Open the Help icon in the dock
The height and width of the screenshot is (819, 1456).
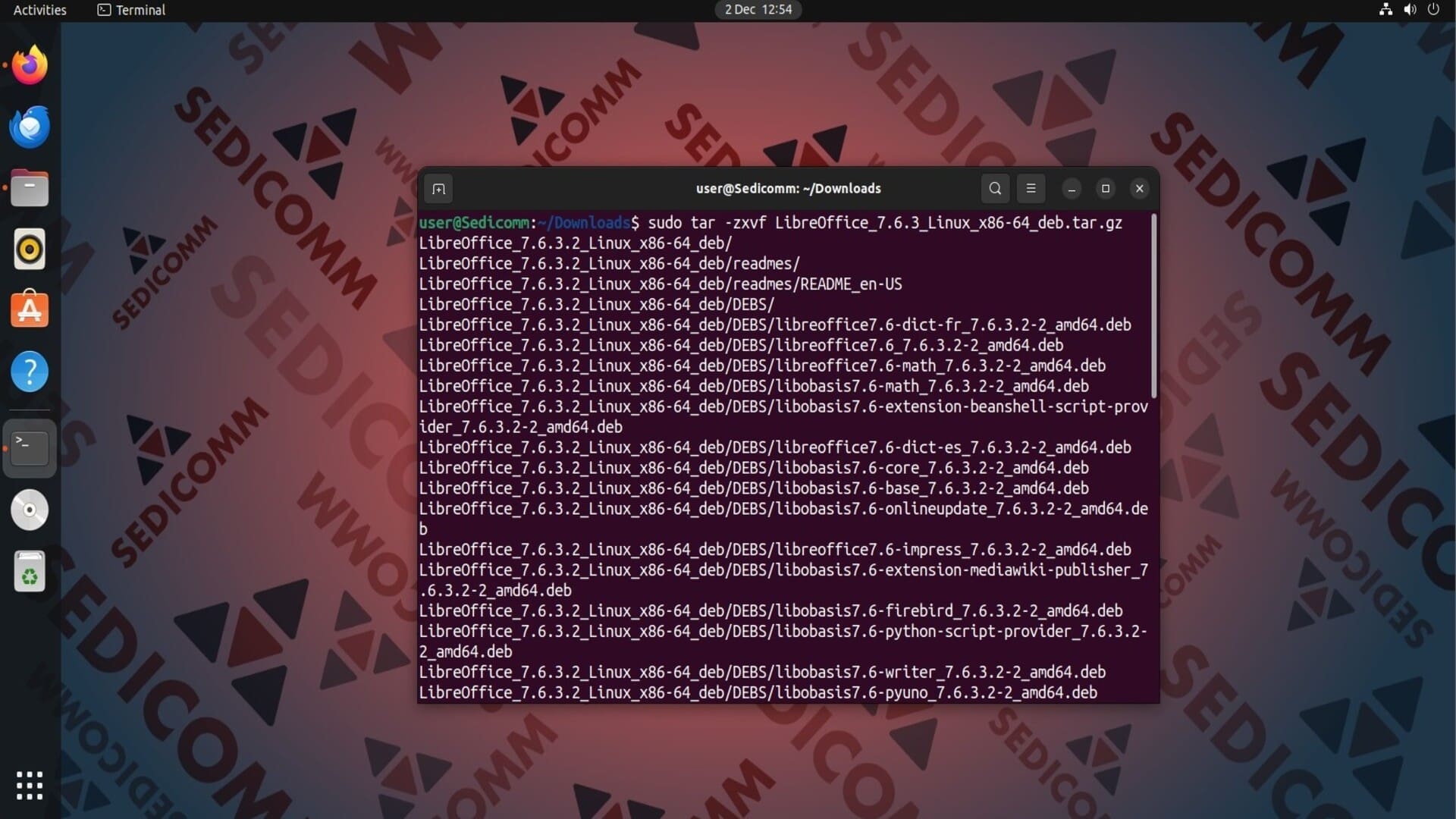click(x=30, y=372)
